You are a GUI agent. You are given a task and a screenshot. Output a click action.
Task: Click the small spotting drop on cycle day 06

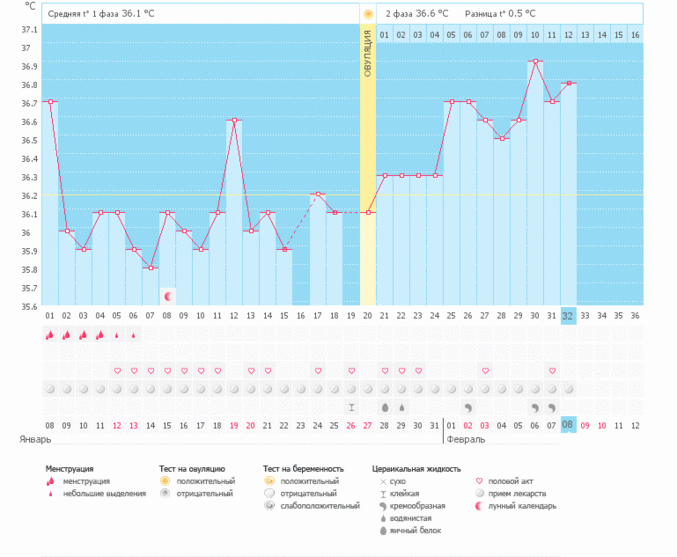click(134, 336)
